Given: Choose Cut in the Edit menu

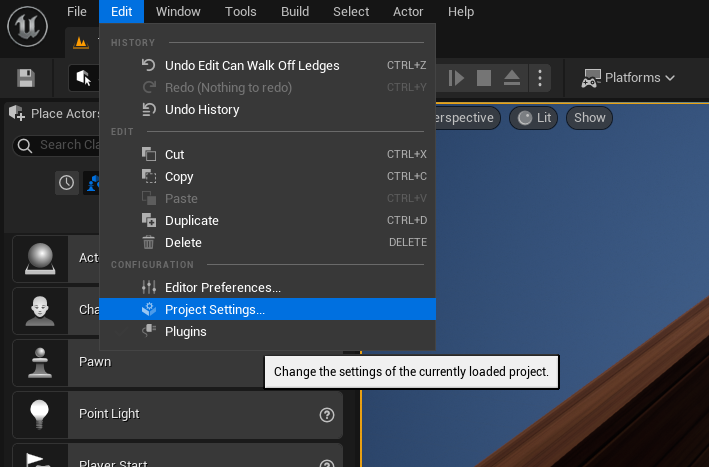Looking at the screenshot, I should click(175, 154).
